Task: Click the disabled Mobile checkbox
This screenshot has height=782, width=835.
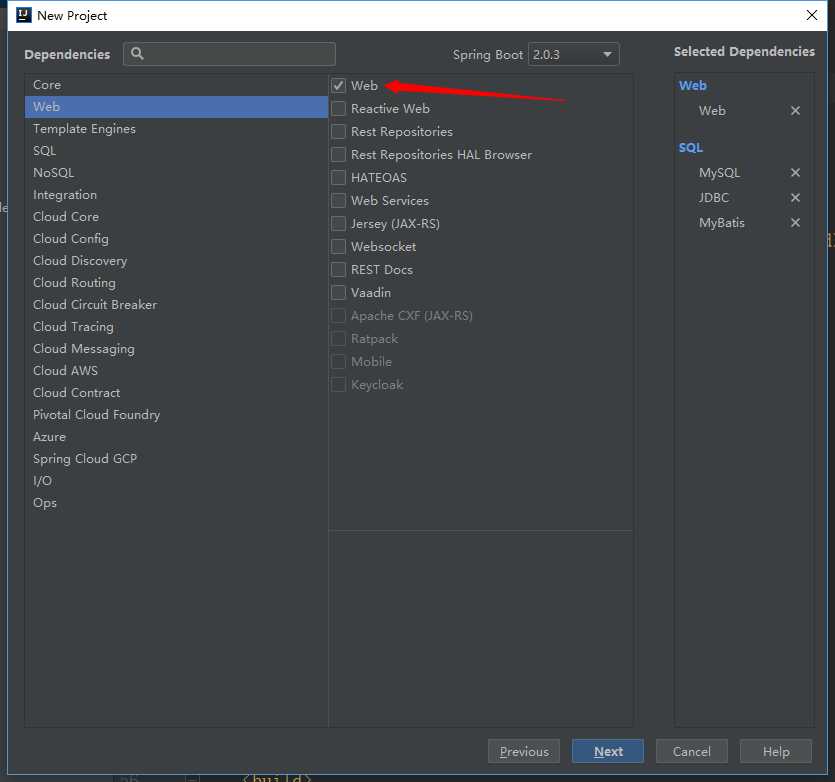Action: 339,362
